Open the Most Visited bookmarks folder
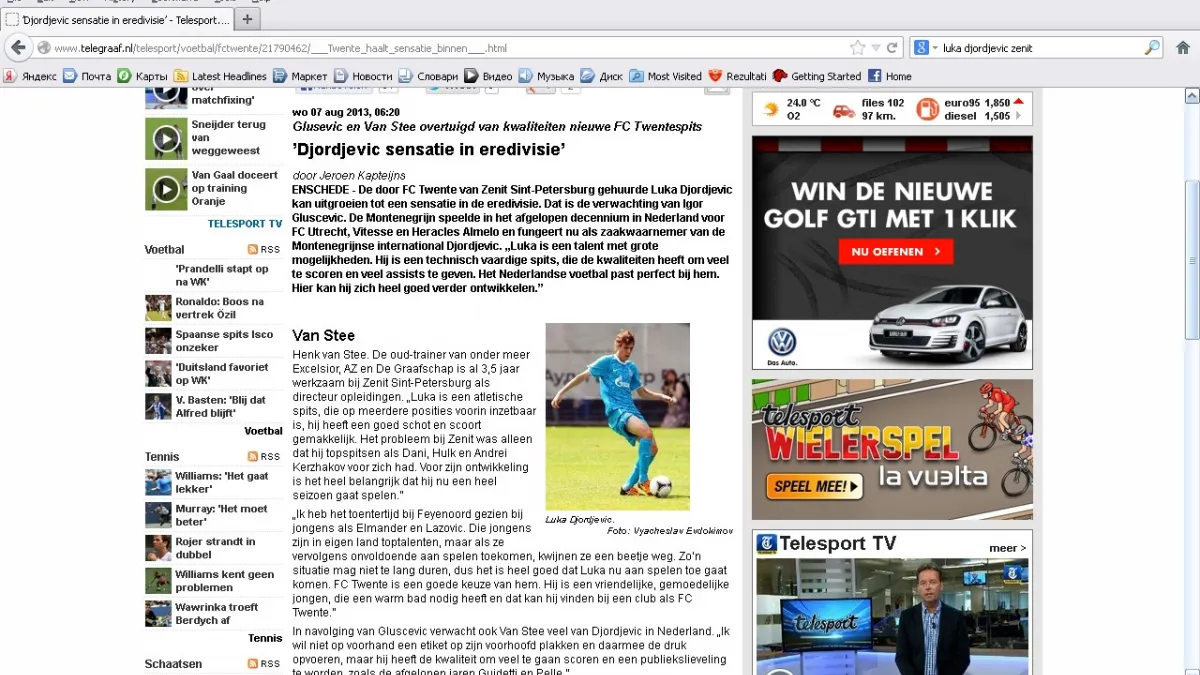 pyautogui.click(x=665, y=76)
